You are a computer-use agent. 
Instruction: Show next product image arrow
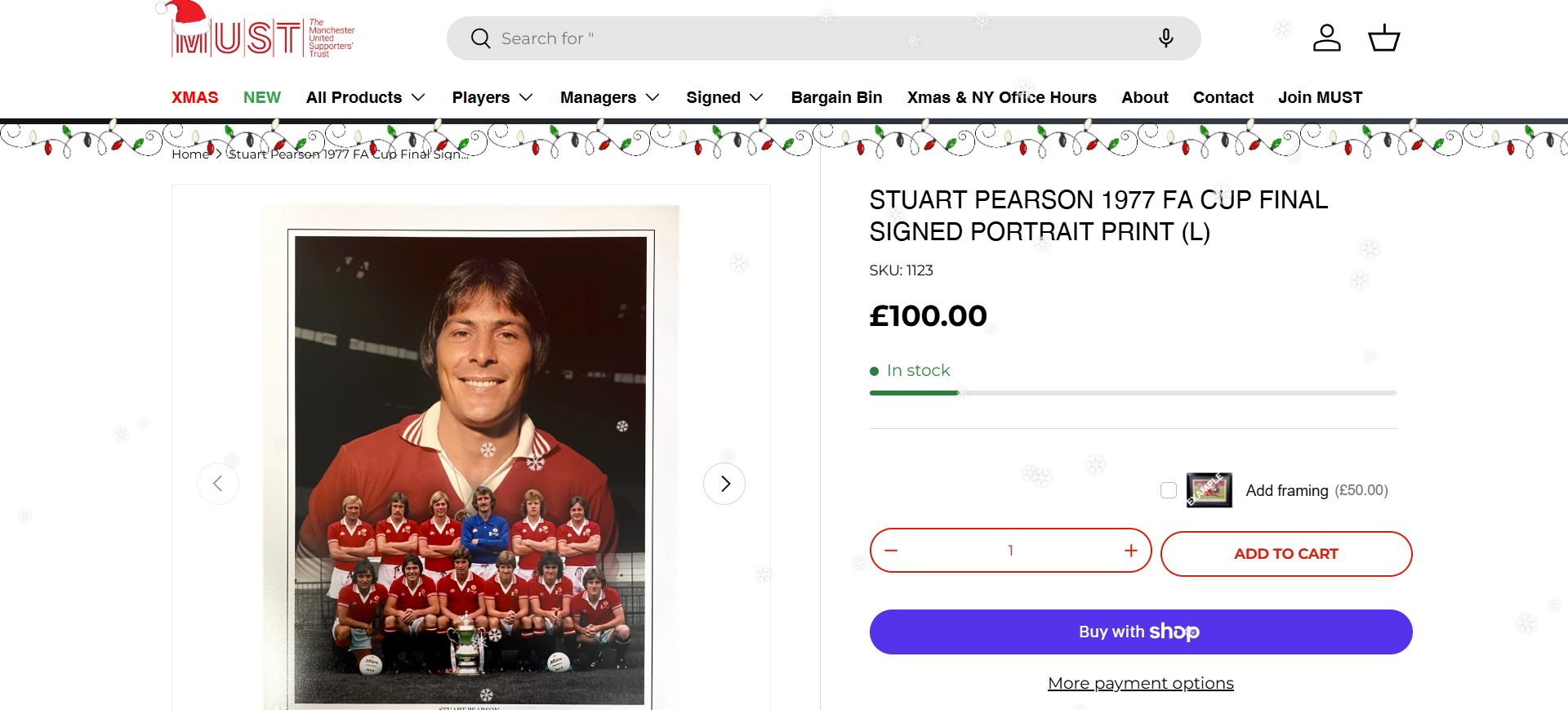[x=724, y=484]
